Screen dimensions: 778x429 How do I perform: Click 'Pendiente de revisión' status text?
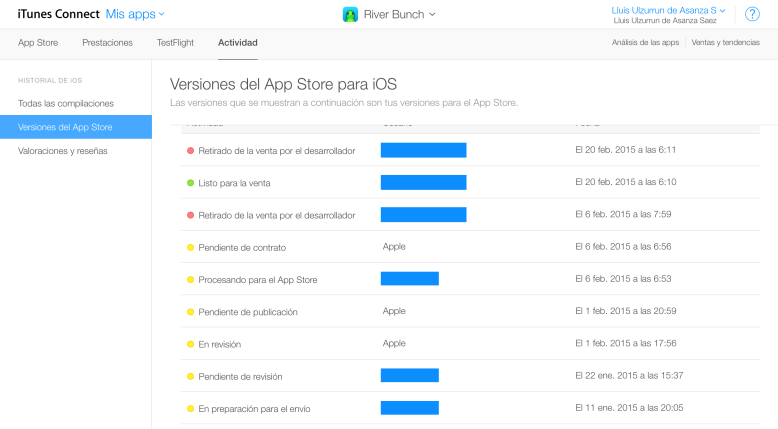(x=240, y=376)
